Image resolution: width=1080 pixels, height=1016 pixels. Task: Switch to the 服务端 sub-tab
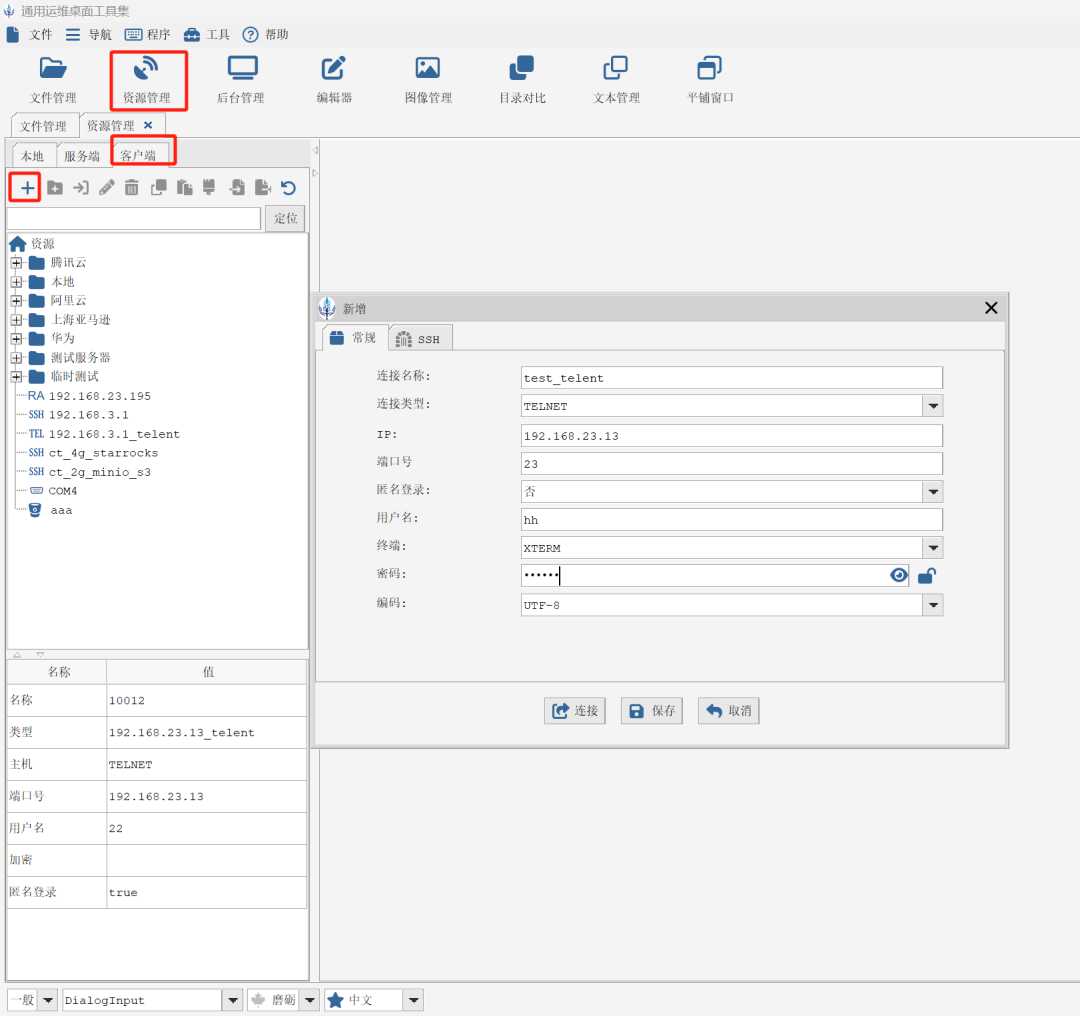pyautogui.click(x=82, y=156)
